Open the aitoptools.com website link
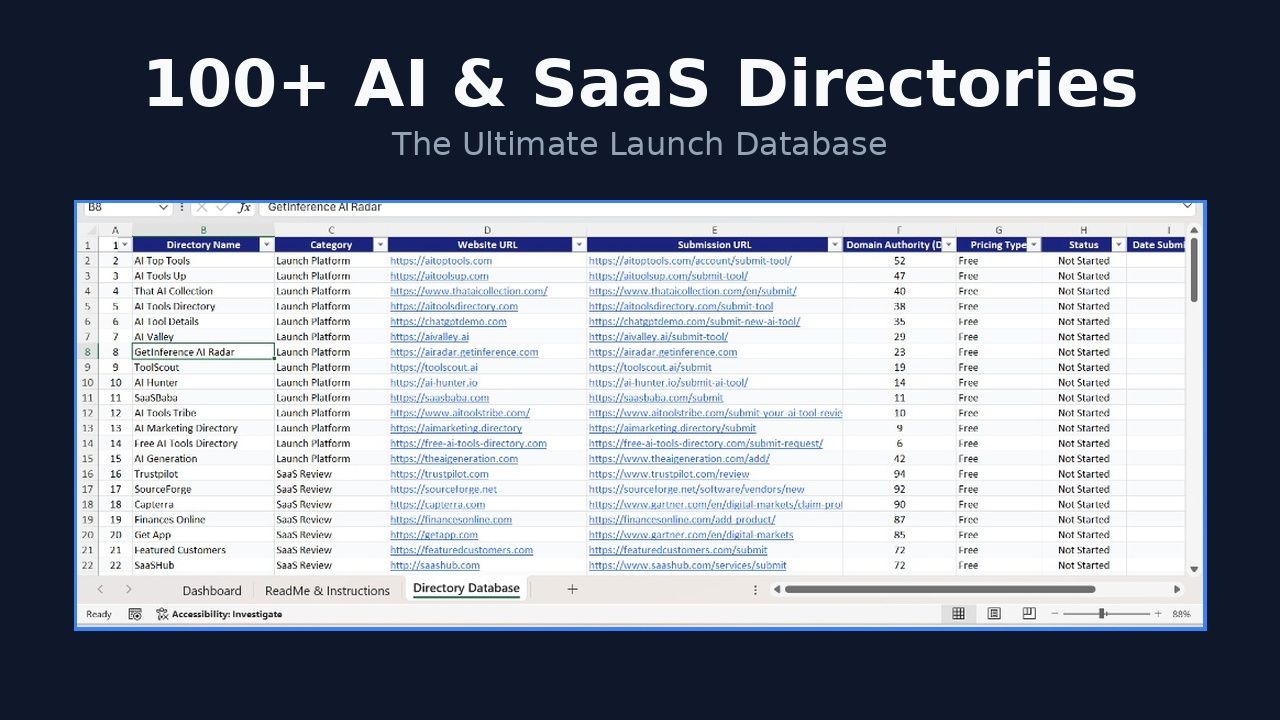 [x=441, y=261]
